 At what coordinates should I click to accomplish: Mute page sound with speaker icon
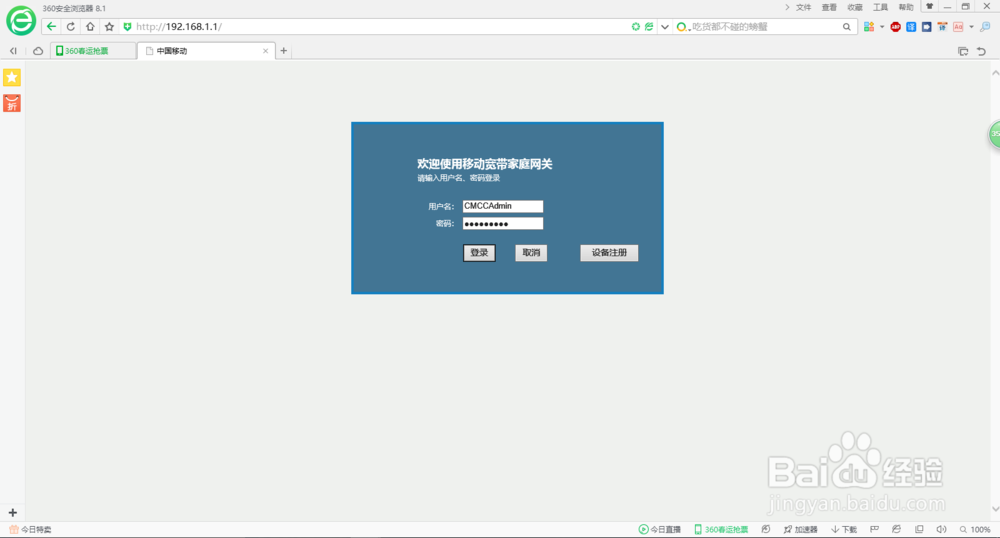pos(941,529)
